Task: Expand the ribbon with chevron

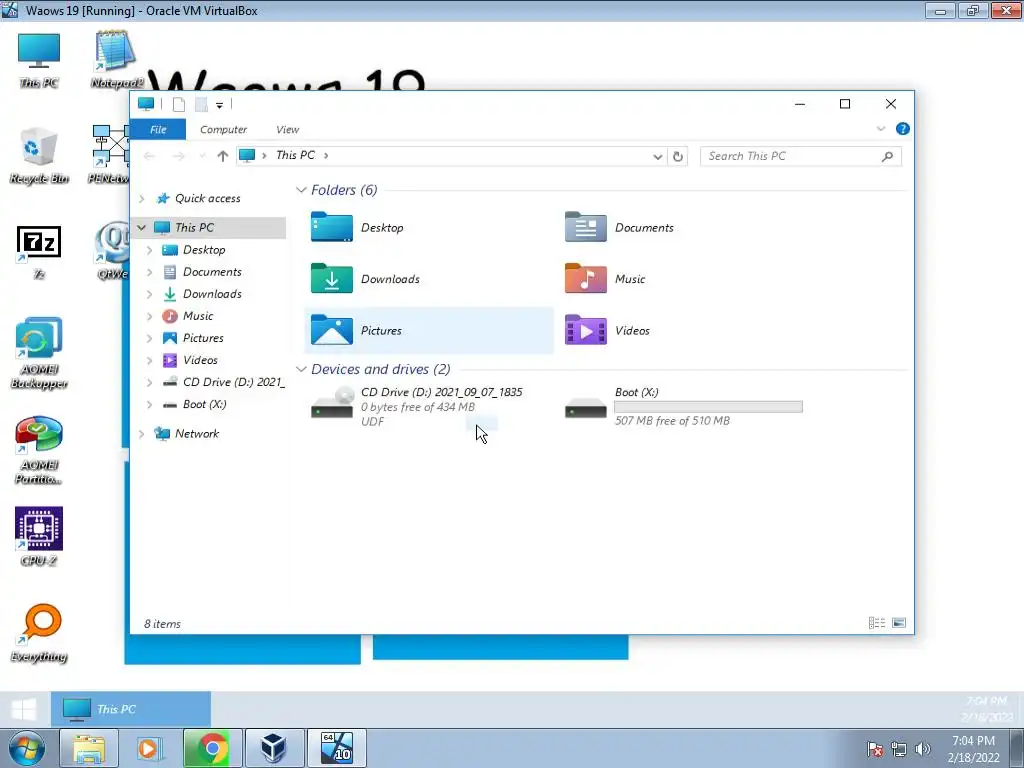Action: coord(881,129)
